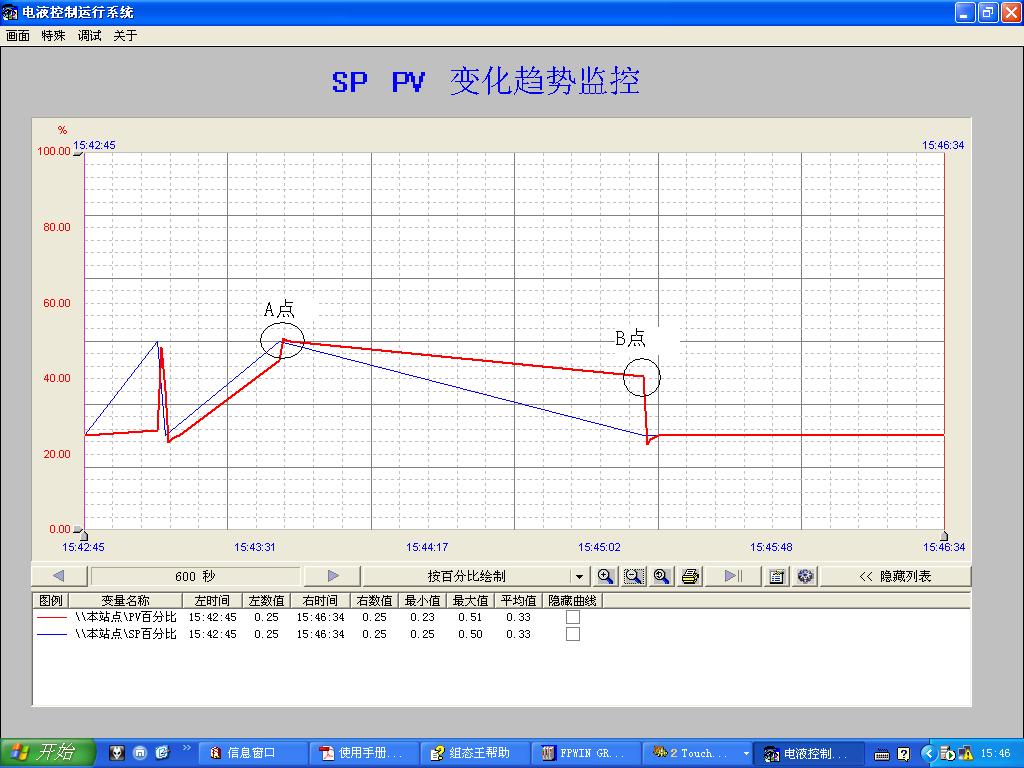Click the third magnifier zoom icon
This screenshot has height=768, width=1024.
[662, 576]
